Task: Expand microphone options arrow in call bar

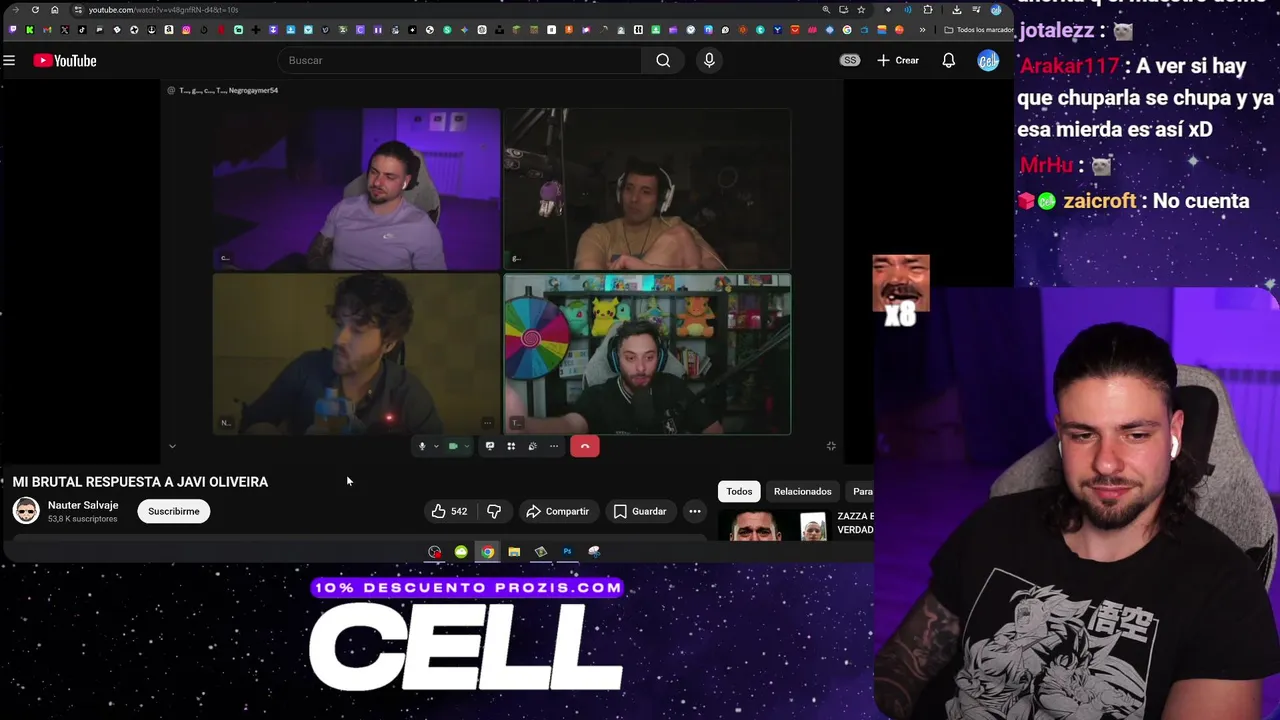Action: click(436, 446)
